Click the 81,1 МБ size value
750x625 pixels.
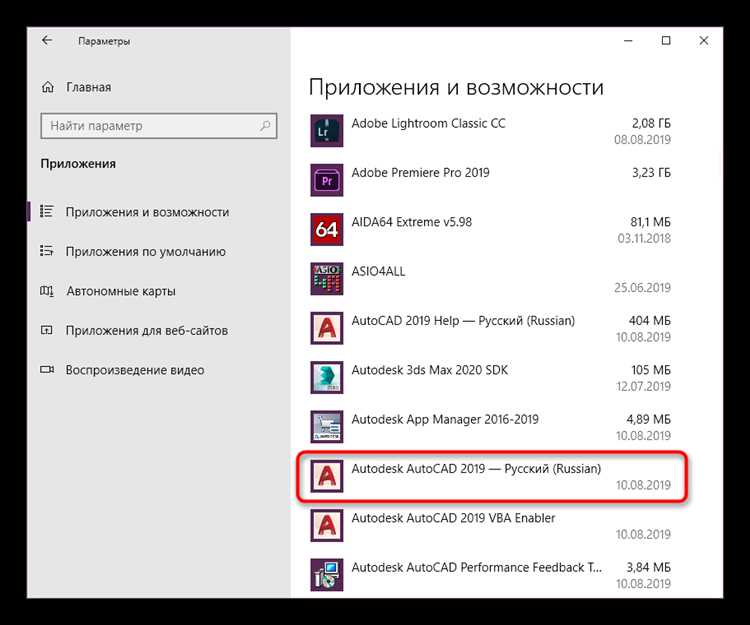[x=651, y=222]
